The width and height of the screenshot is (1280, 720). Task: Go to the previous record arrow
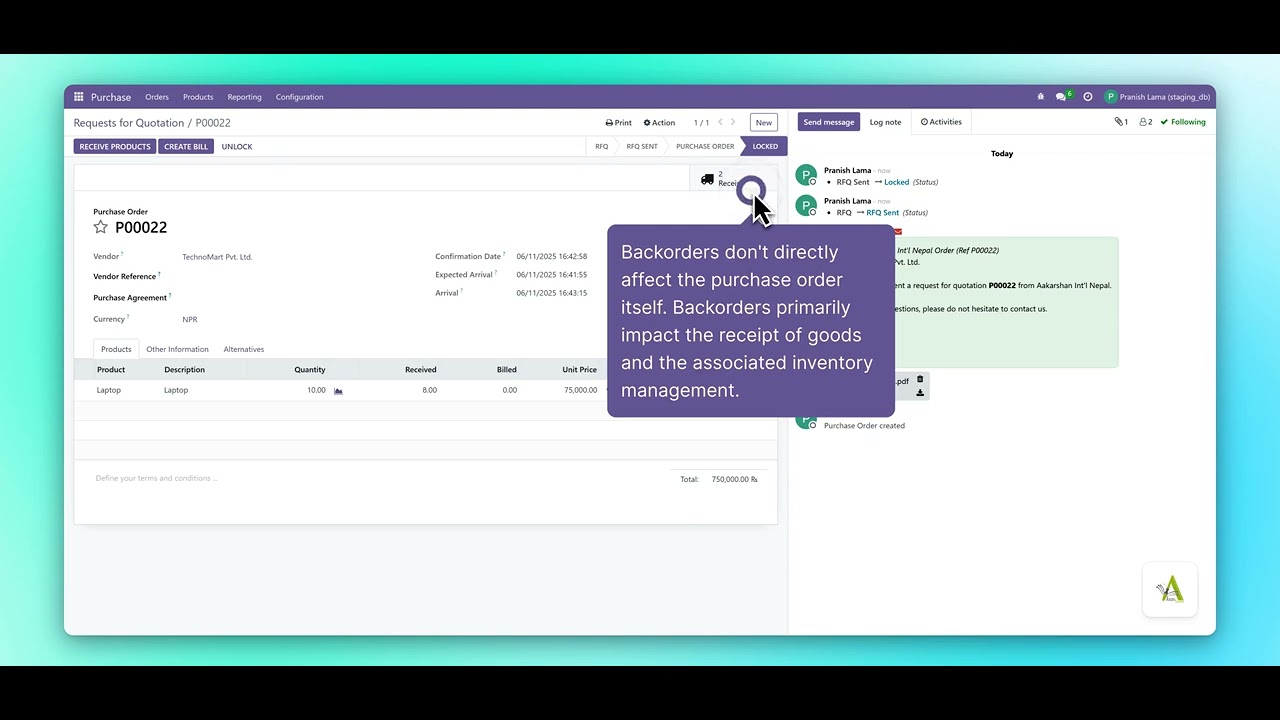coord(720,122)
